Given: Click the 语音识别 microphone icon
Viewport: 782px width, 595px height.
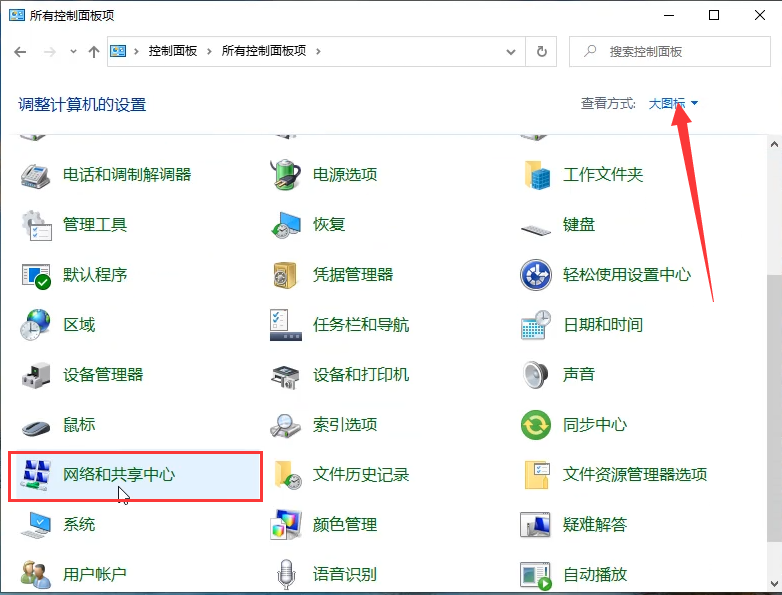Looking at the screenshot, I should click(286, 575).
